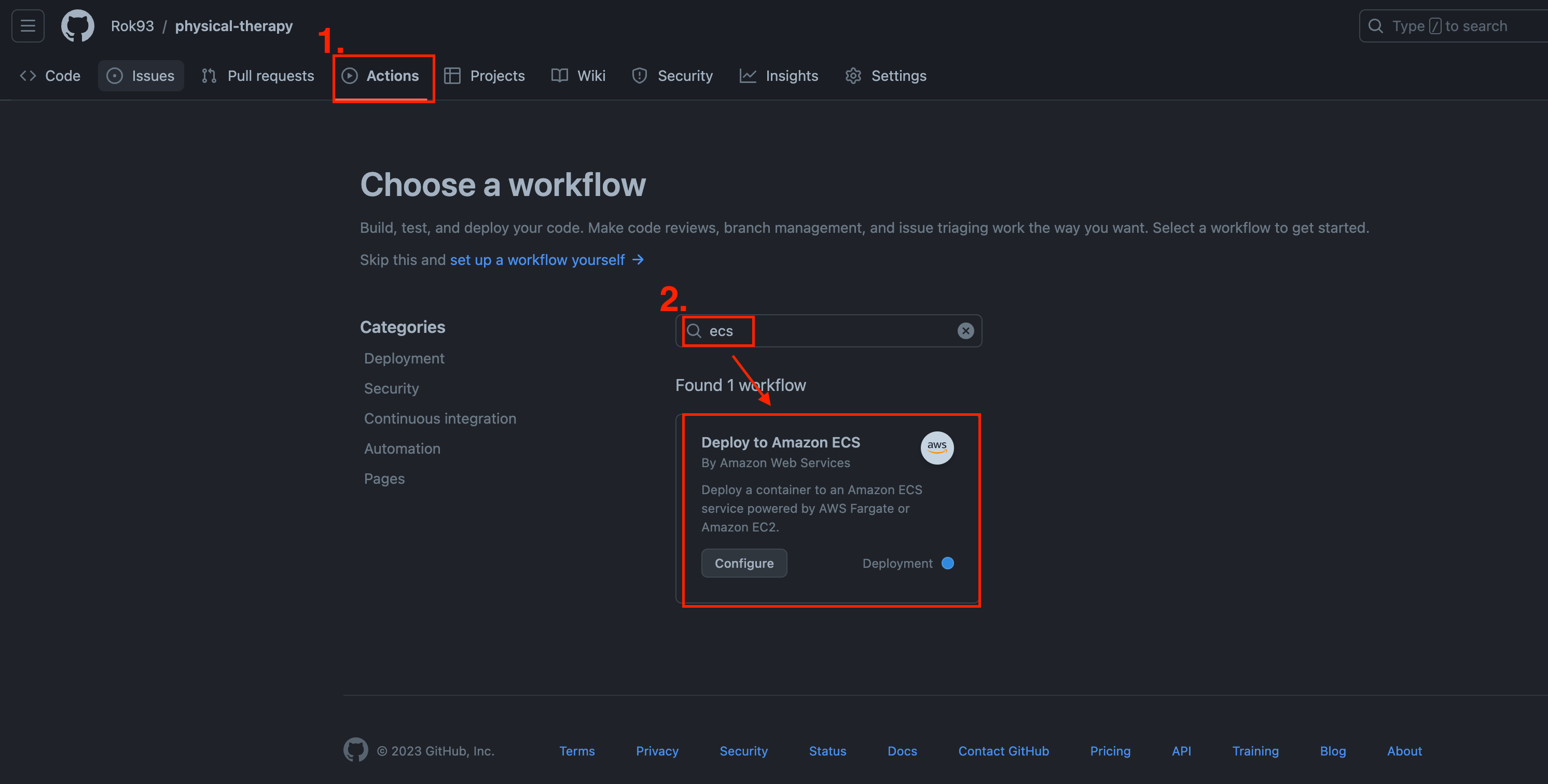Viewport: 1548px width, 784px height.
Task: Click the GitHub mark in the footer
Action: click(356, 750)
